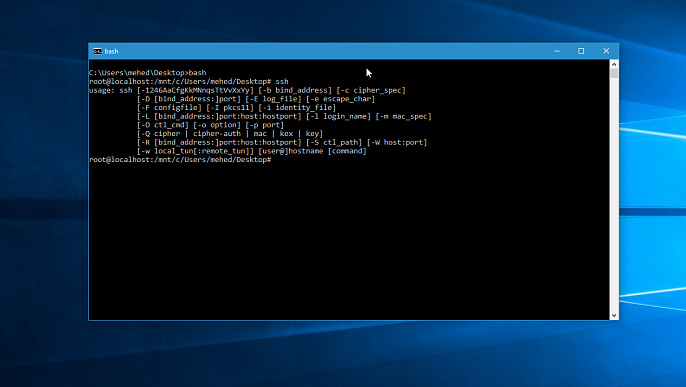This screenshot has width=686, height=387.
Task: Click the "[-p port]" option text
Action: (265, 125)
